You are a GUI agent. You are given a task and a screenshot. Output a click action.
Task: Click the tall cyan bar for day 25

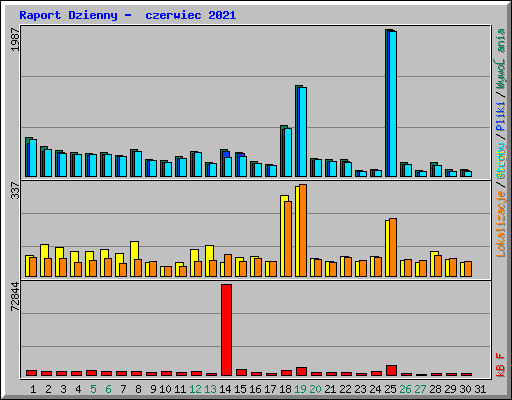(x=393, y=104)
